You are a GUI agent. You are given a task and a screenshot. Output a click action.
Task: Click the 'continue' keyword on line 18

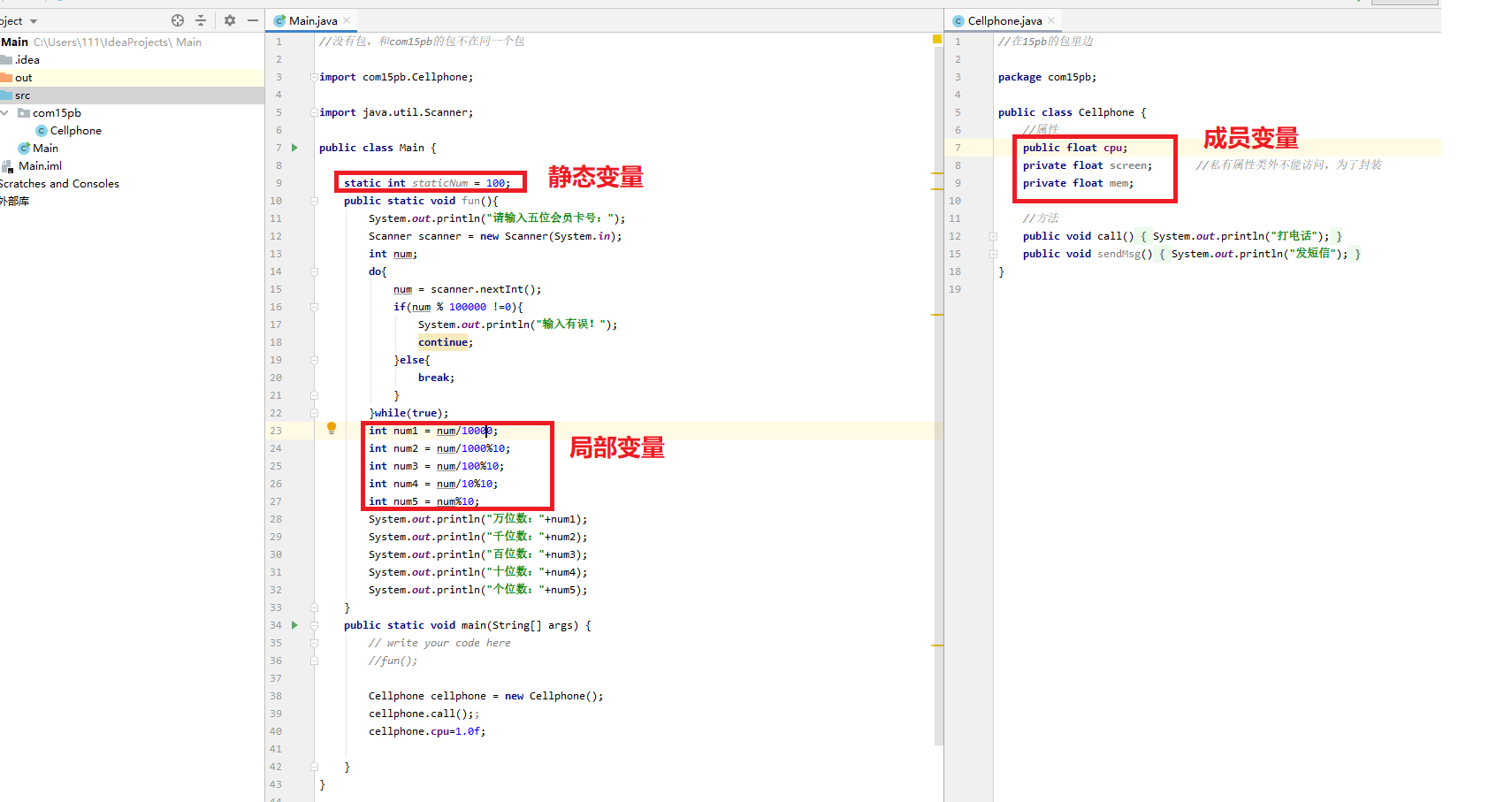(443, 342)
